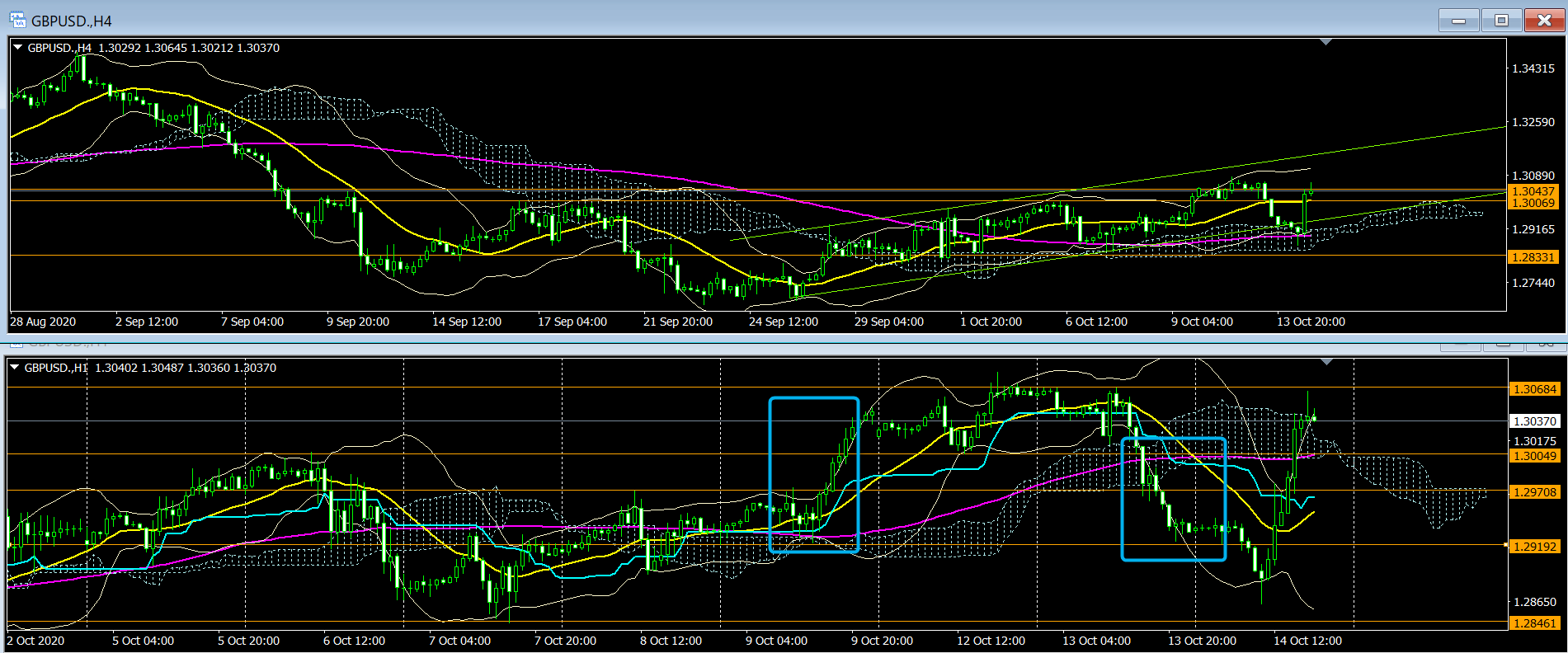Click the 1.28650 value on H1 price scale
This screenshot has height=653, width=1568.
[x=1535, y=603]
